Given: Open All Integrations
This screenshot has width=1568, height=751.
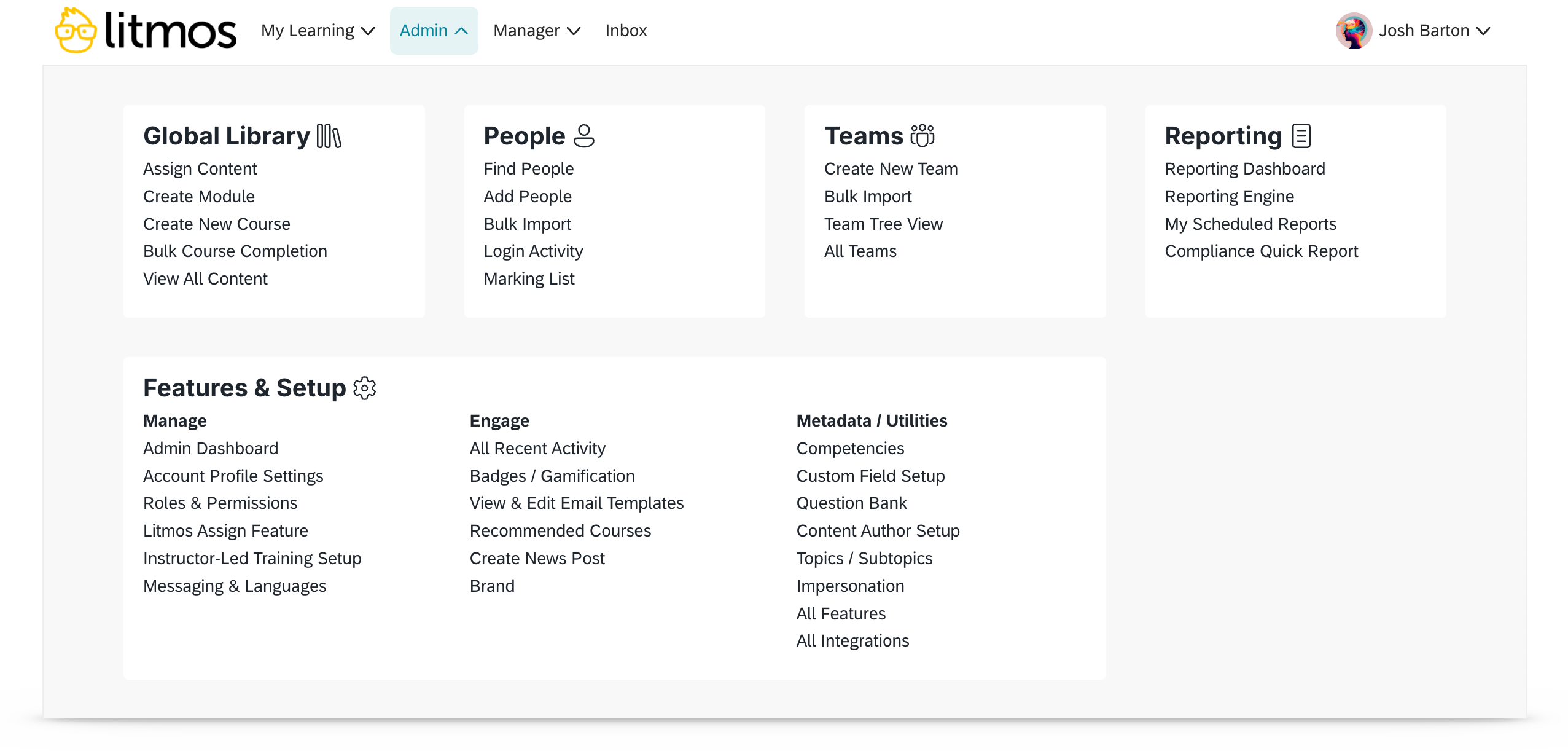Looking at the screenshot, I should [x=852, y=640].
